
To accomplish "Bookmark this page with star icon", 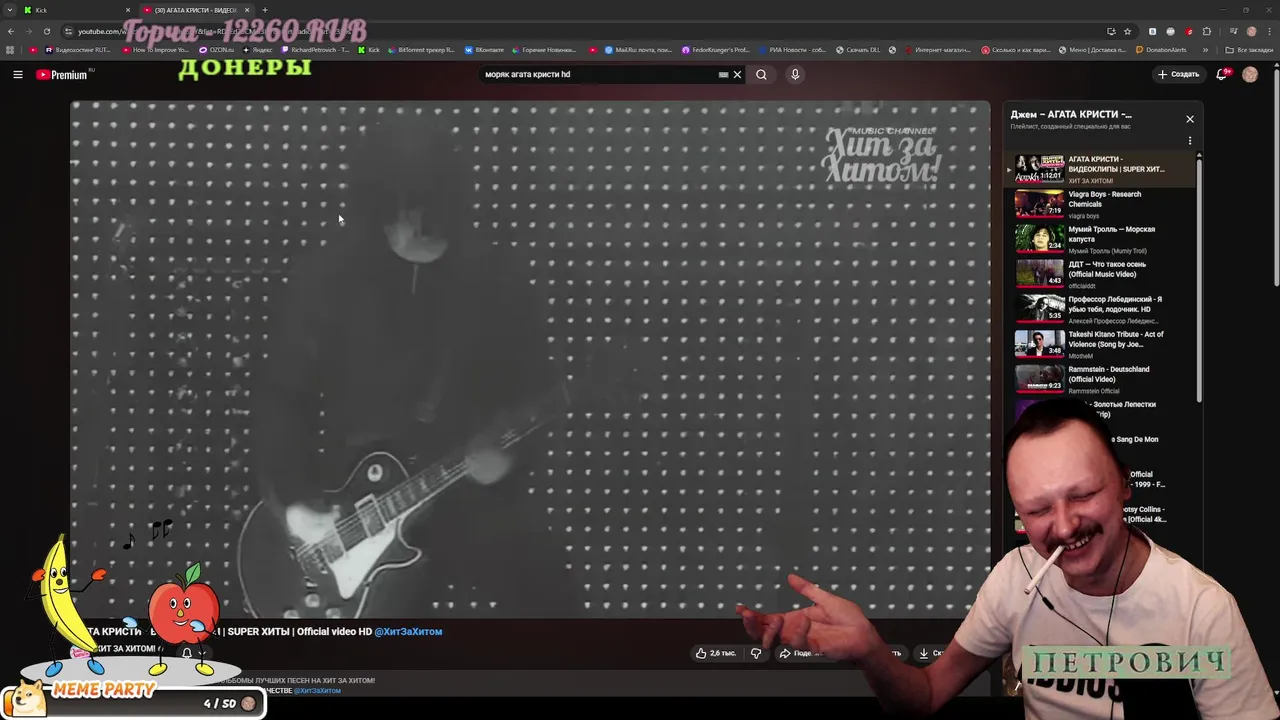I will [1127, 31].
